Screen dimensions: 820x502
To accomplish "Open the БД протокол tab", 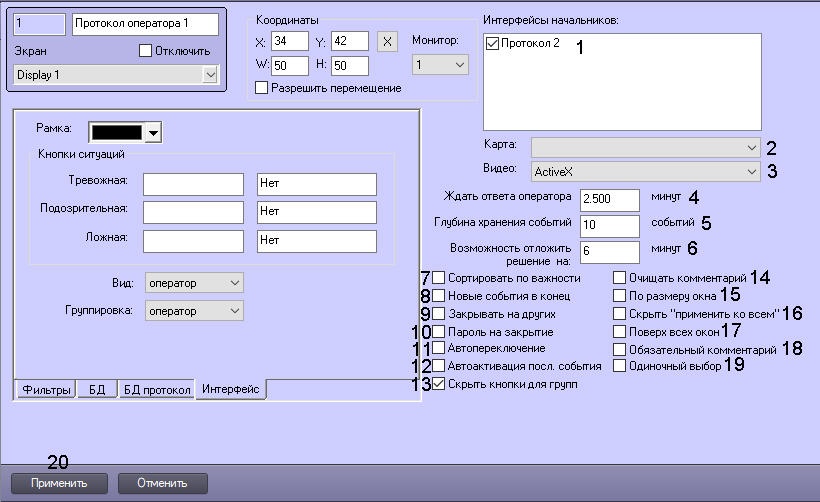I will [x=155, y=390].
